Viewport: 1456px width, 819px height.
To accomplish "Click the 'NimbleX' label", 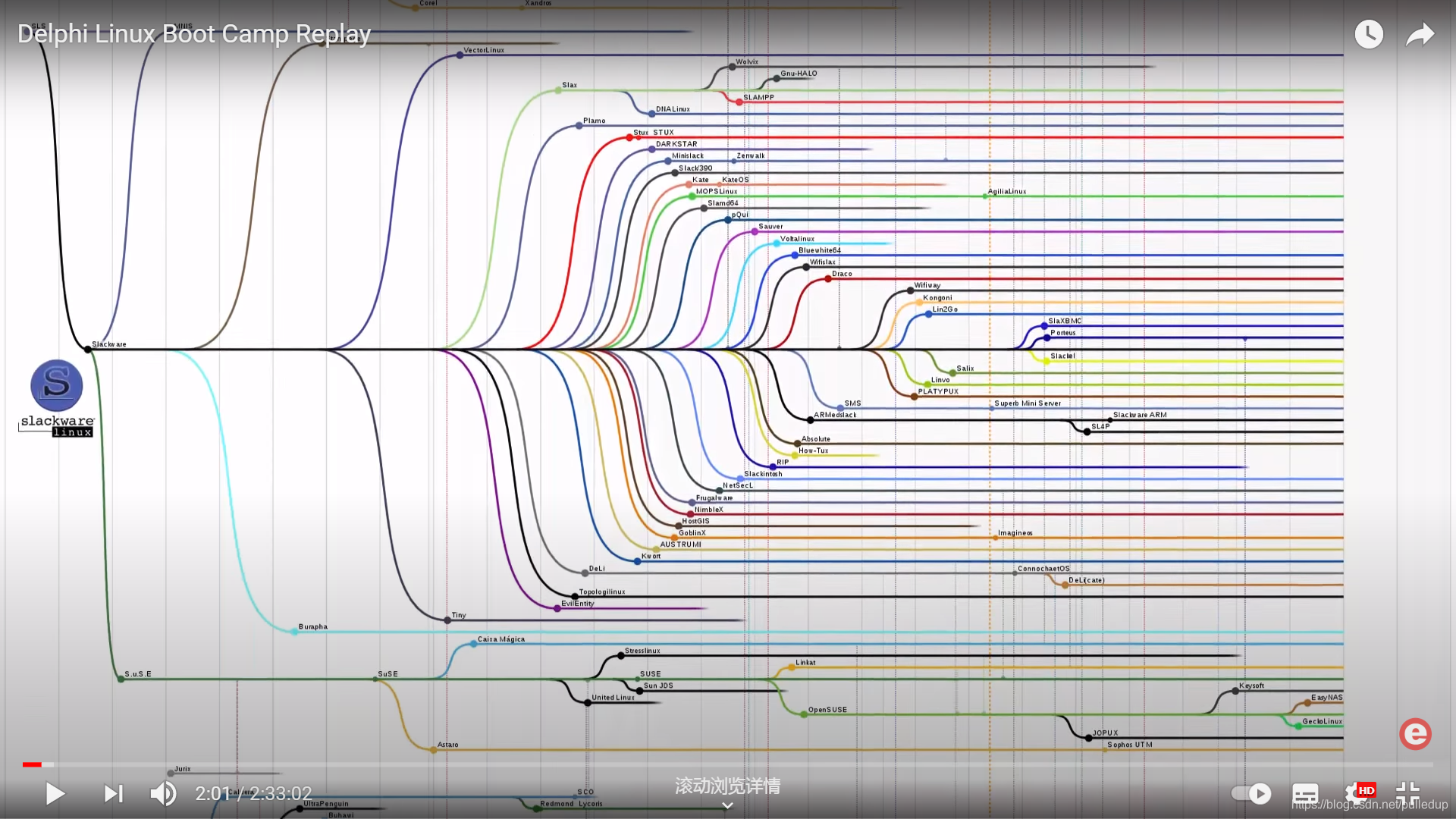I will pyautogui.click(x=709, y=510).
